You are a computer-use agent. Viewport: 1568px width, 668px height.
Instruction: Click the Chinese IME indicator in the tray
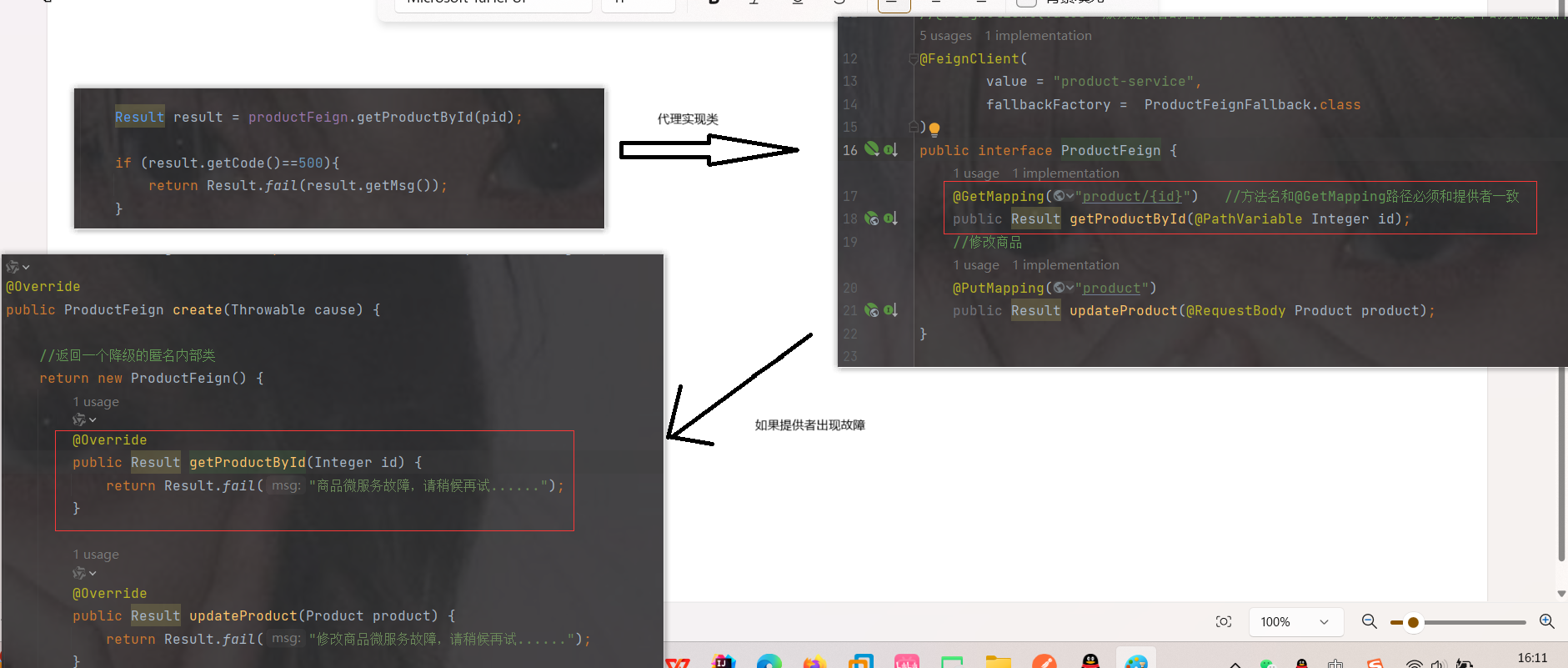(1335, 664)
